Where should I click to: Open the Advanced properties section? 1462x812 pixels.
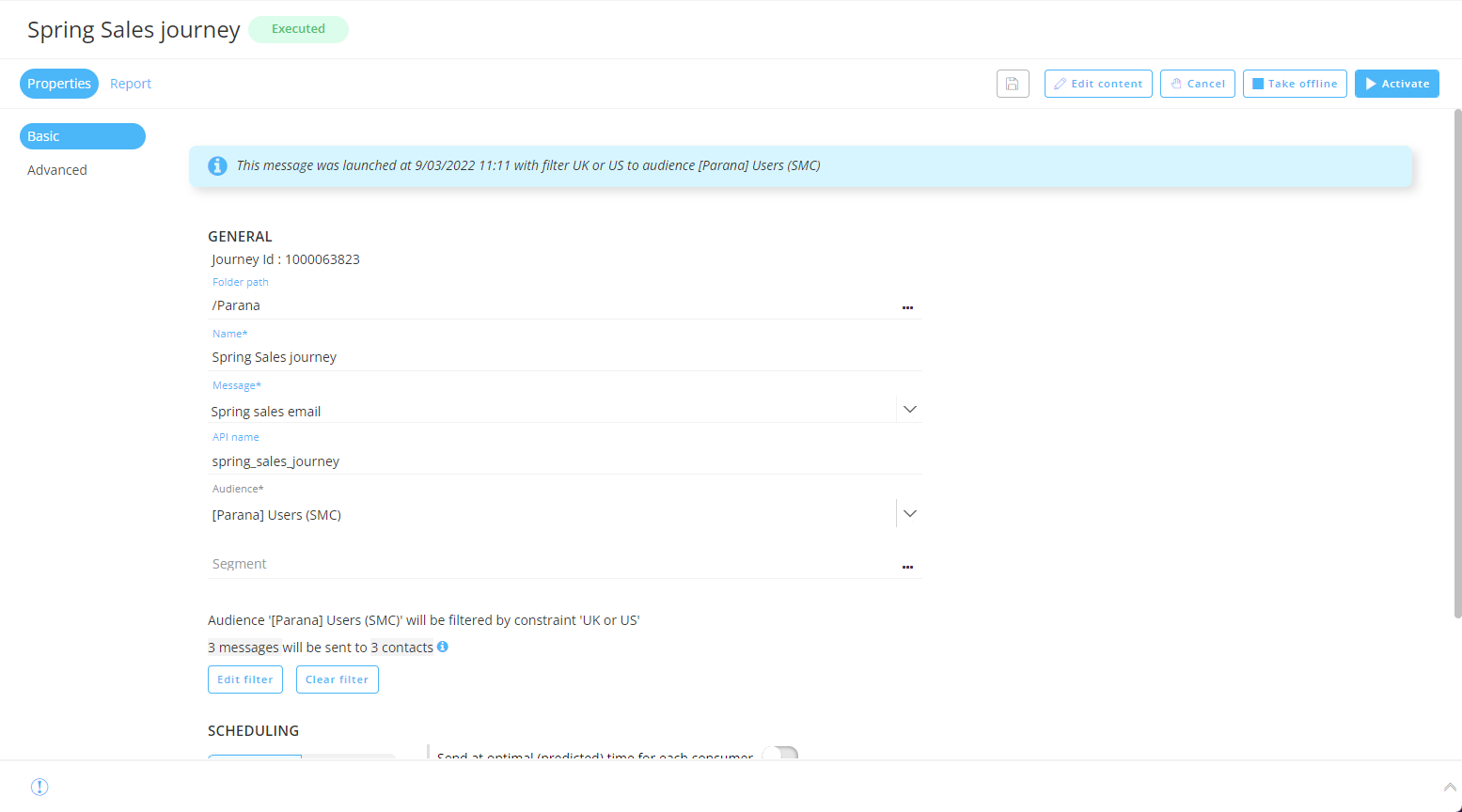tap(57, 169)
